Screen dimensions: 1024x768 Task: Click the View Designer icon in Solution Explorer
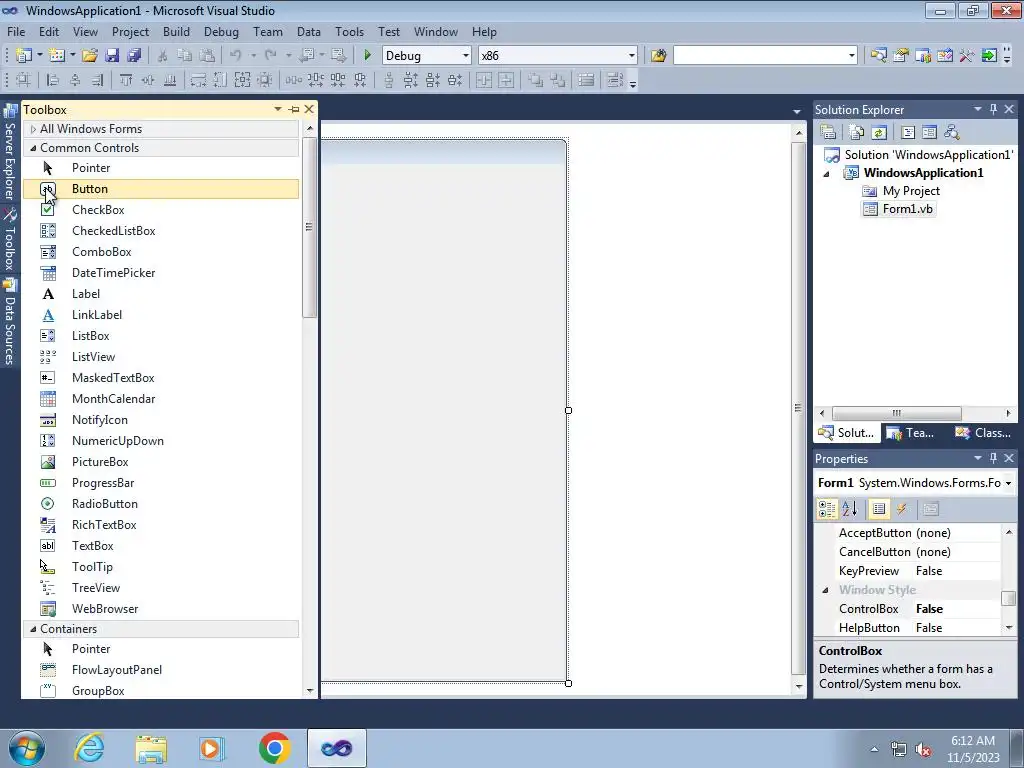point(929,133)
